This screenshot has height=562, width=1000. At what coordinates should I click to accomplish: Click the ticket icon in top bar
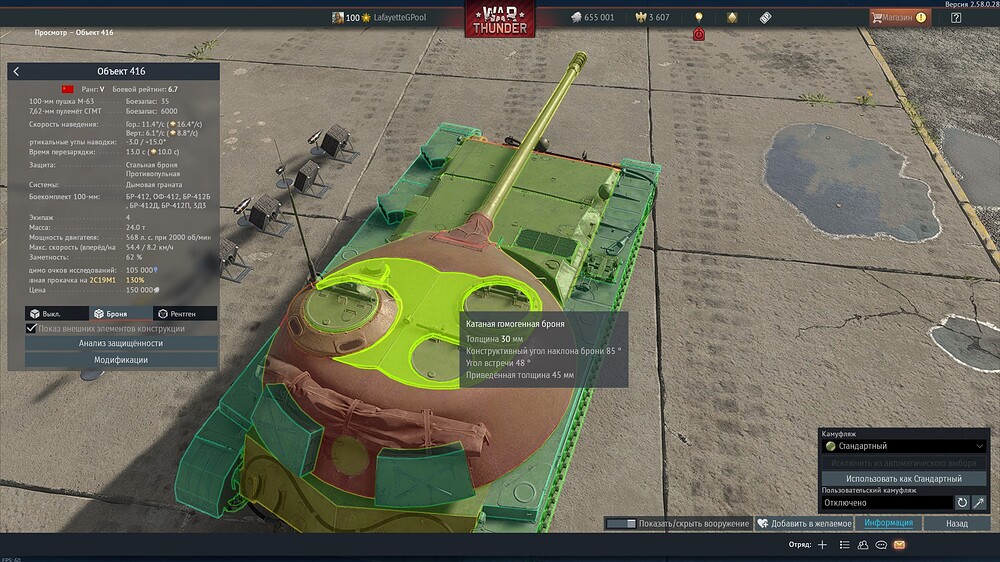[x=765, y=17]
